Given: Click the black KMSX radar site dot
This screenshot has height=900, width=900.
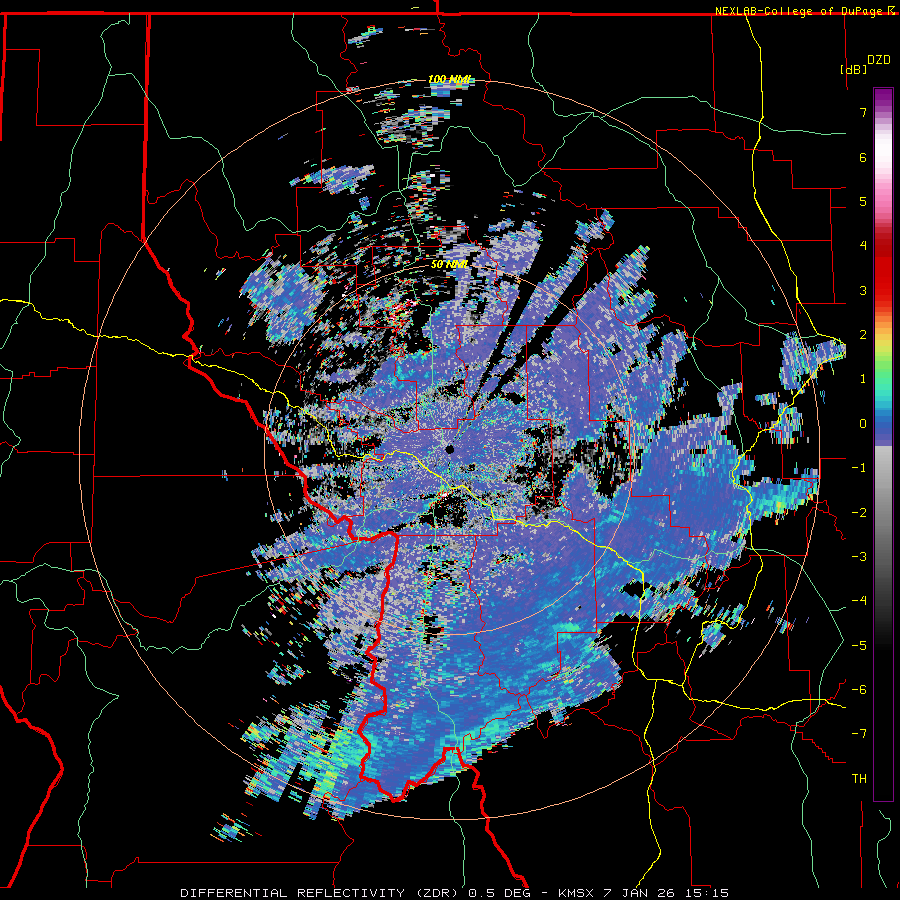Looking at the screenshot, I should pyautogui.click(x=450, y=449).
